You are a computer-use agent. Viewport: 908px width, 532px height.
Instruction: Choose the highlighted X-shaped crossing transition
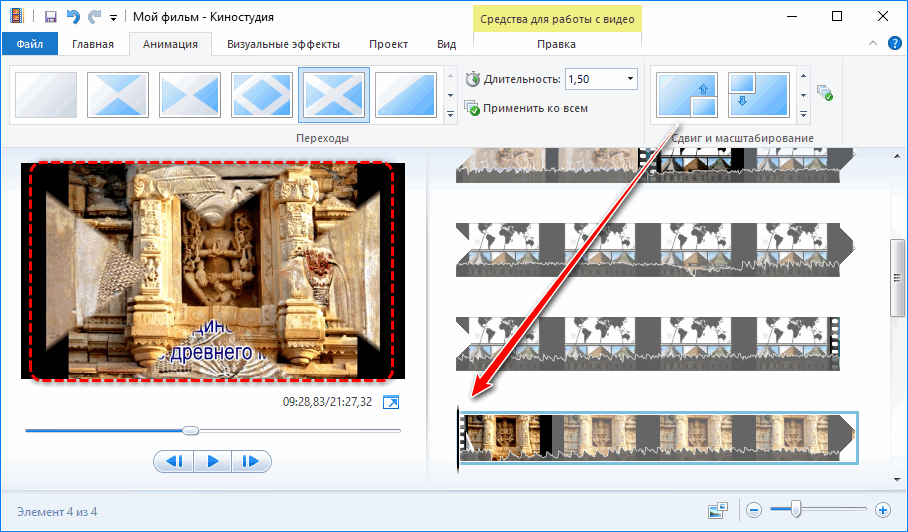coord(334,95)
